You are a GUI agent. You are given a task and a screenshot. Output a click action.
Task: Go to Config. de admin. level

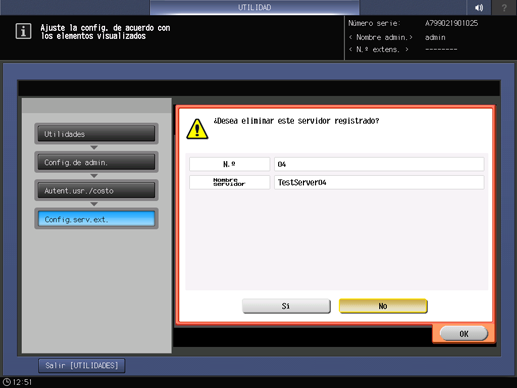pyautogui.click(x=96, y=162)
